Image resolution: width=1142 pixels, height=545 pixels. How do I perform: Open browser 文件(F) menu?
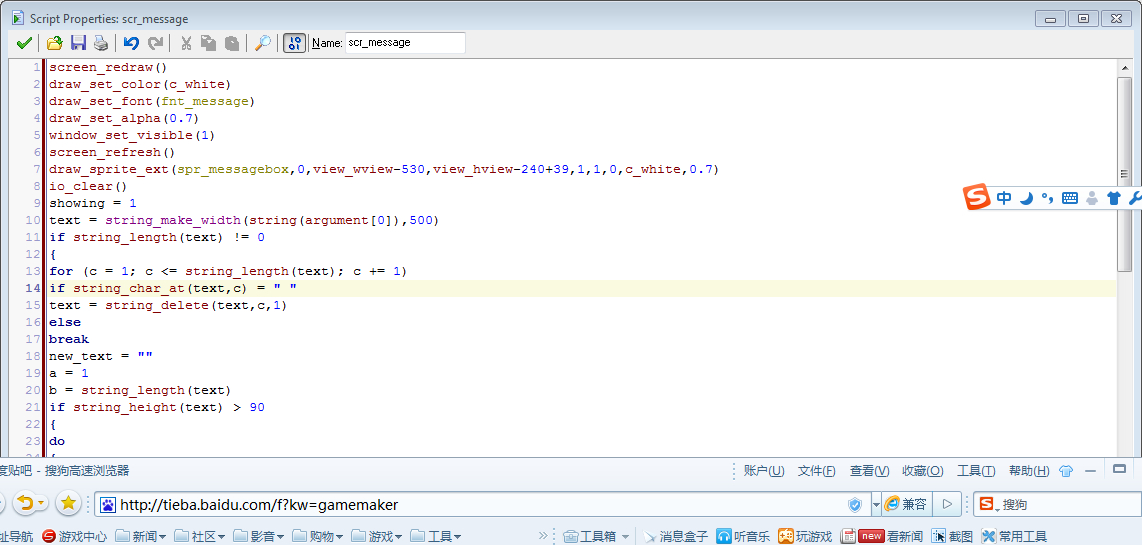click(x=816, y=471)
